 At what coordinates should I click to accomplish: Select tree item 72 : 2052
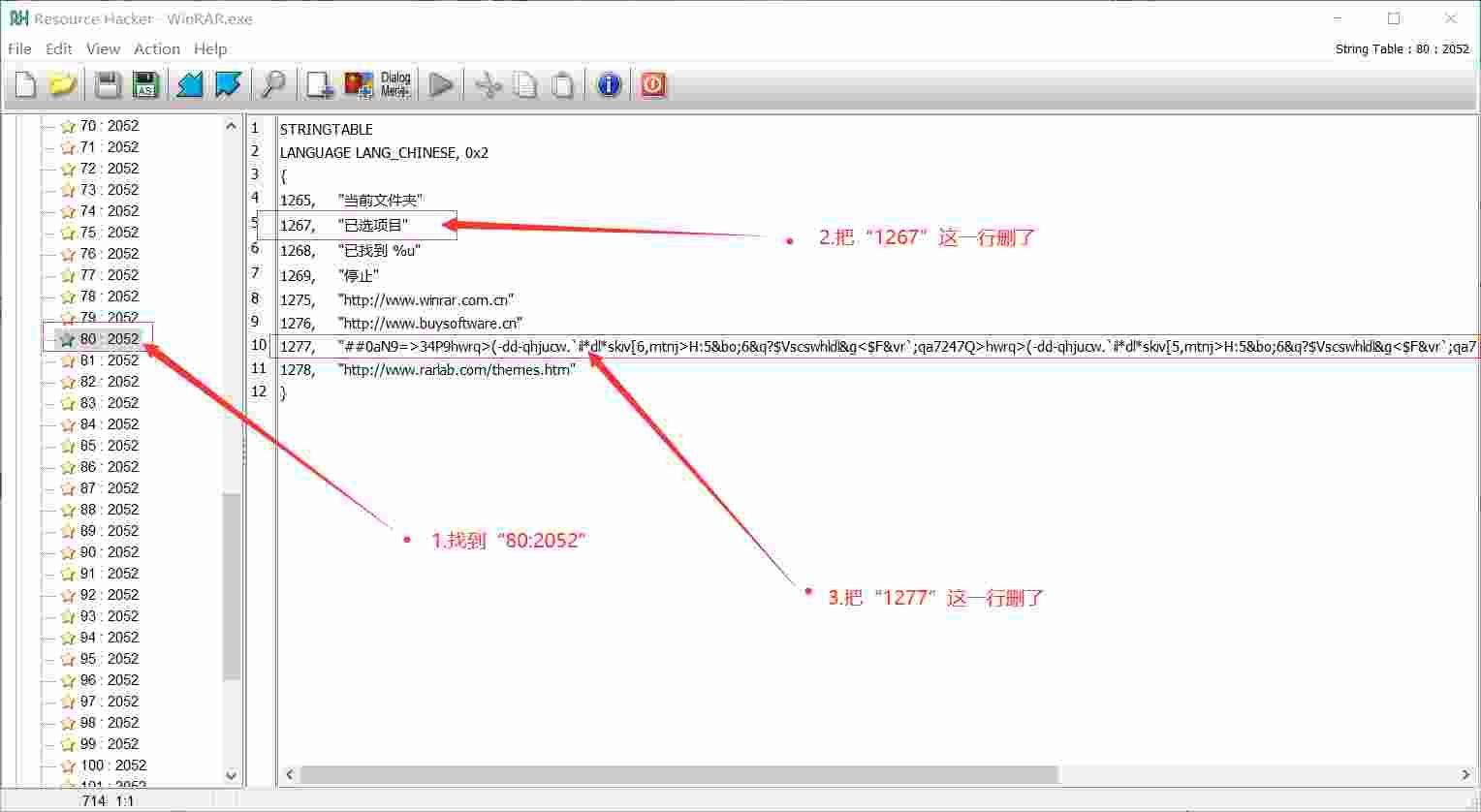click(110, 169)
